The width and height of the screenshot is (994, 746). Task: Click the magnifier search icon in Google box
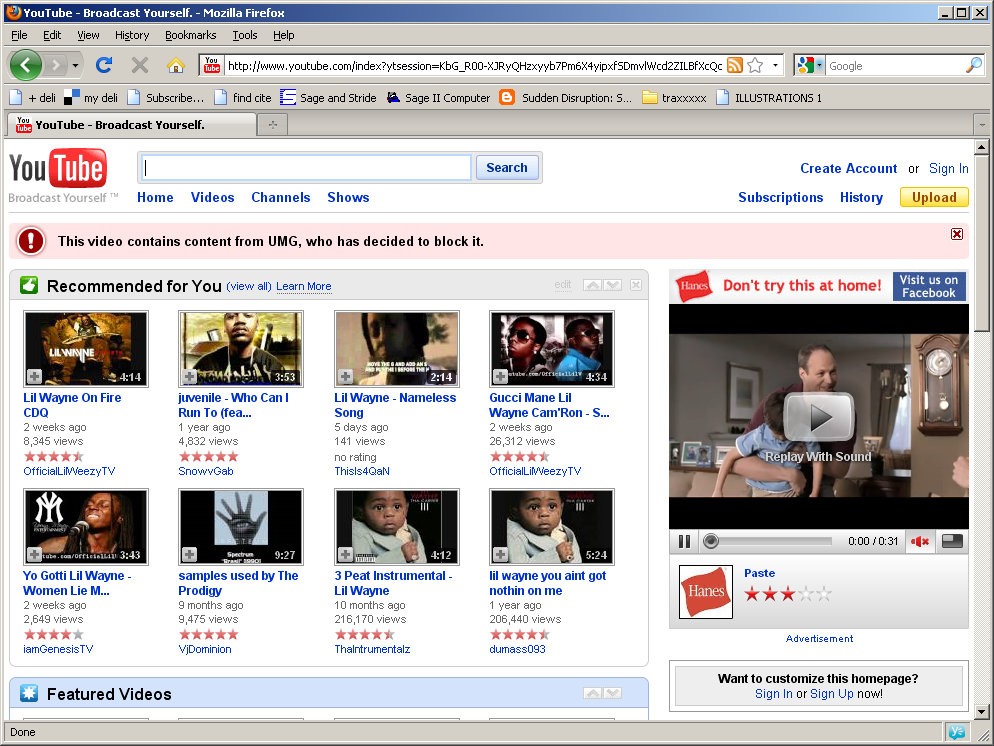[x=973, y=65]
